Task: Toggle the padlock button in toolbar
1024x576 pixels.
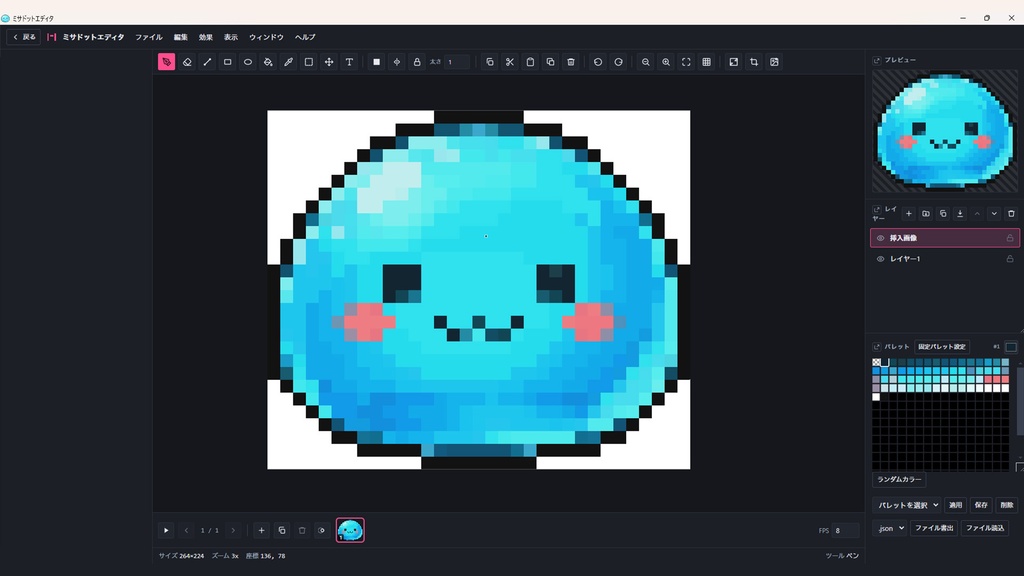Action: [417, 62]
